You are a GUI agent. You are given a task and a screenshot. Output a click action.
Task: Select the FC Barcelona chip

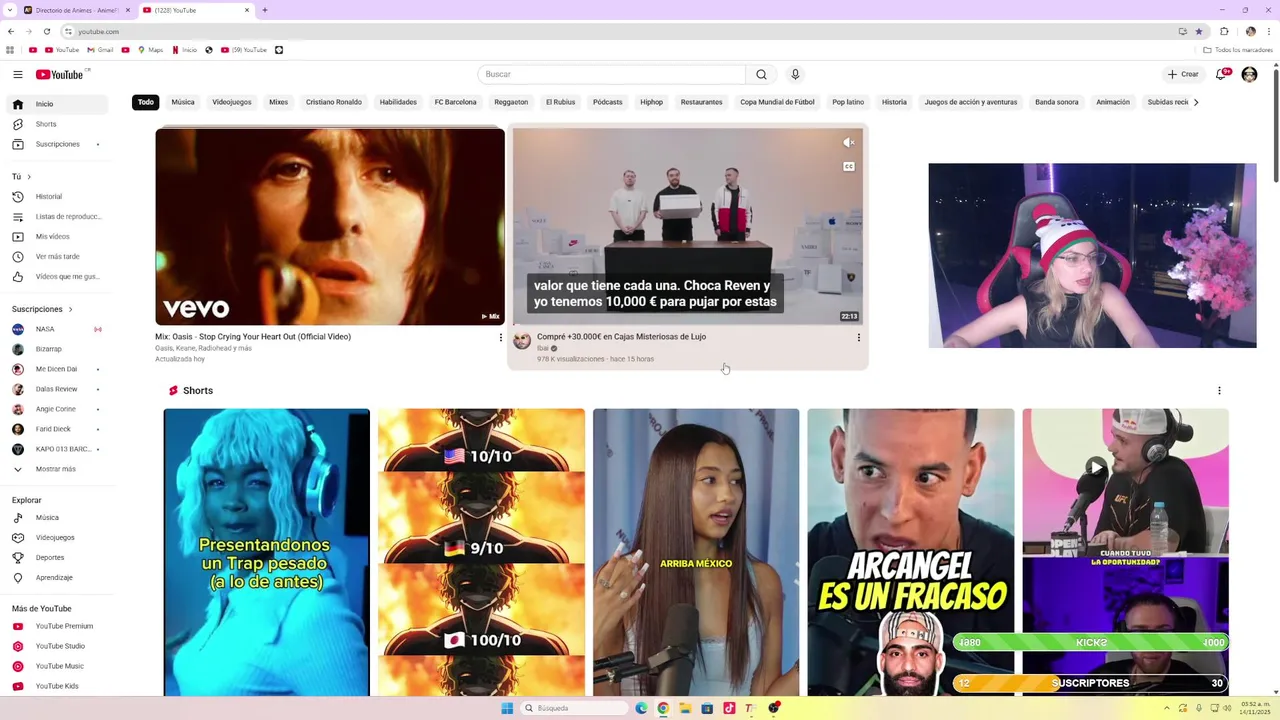tap(455, 102)
